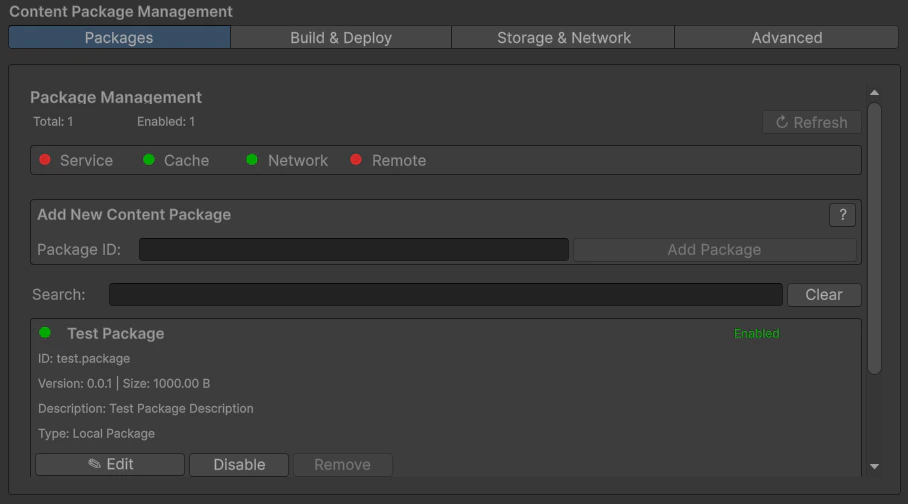This screenshot has height=504, width=908.
Task: Click the Refresh button
Action: coord(812,122)
